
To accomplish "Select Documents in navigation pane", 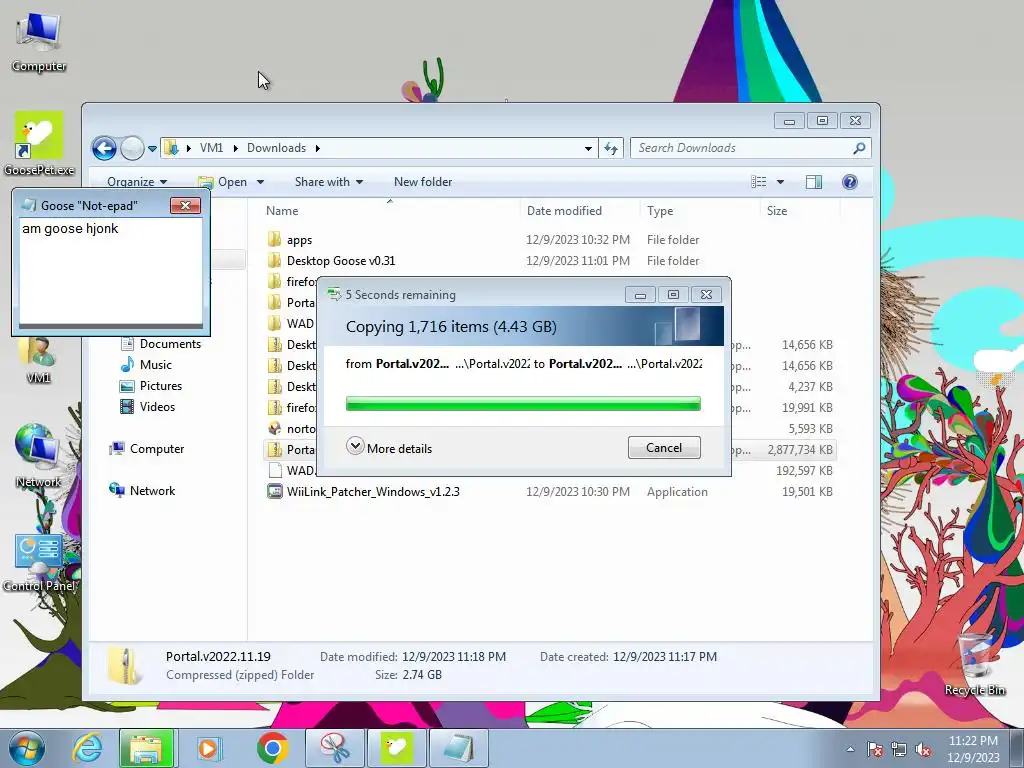I will tap(161, 344).
